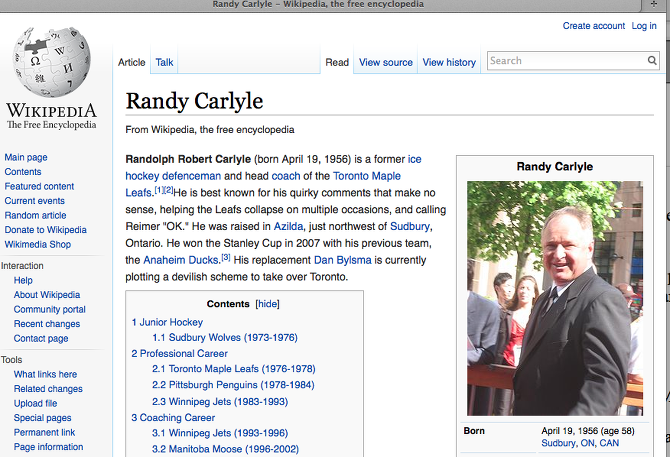Click ON link in infobox
This screenshot has width=670, height=457.
click(x=587, y=443)
